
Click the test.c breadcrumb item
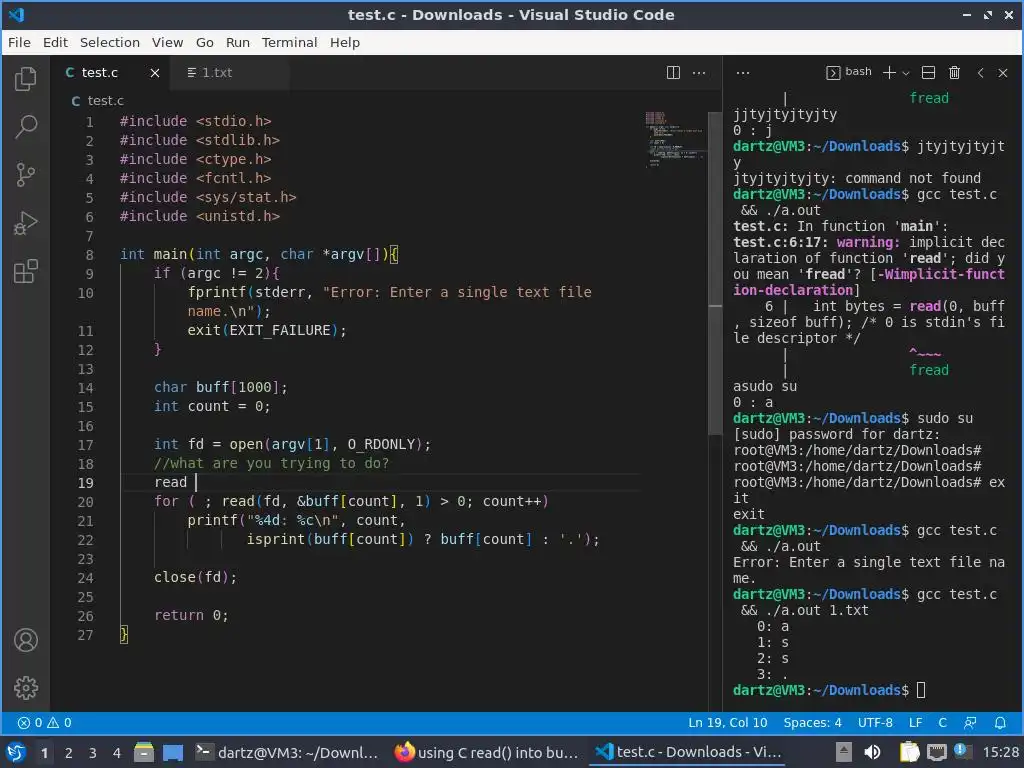pyautogui.click(x=98, y=101)
